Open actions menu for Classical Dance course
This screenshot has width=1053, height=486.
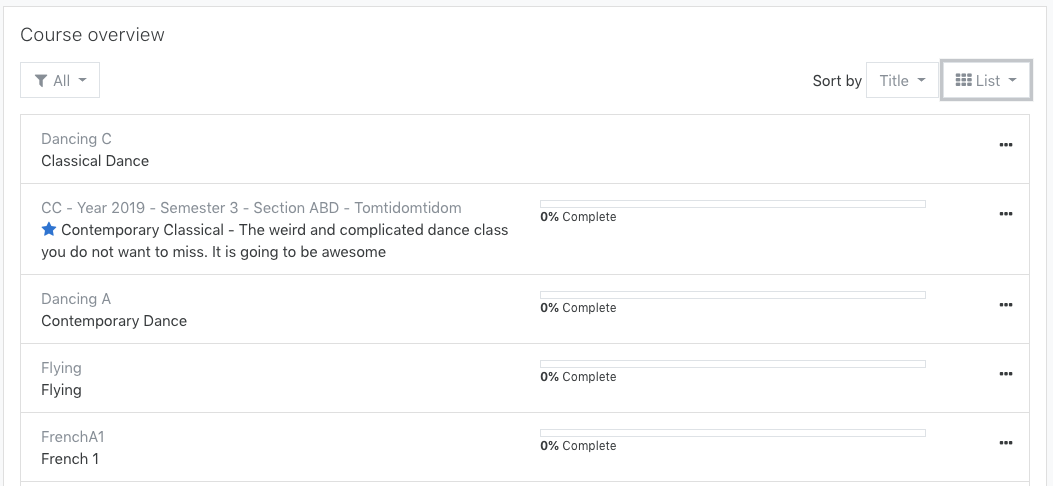[x=1005, y=145]
